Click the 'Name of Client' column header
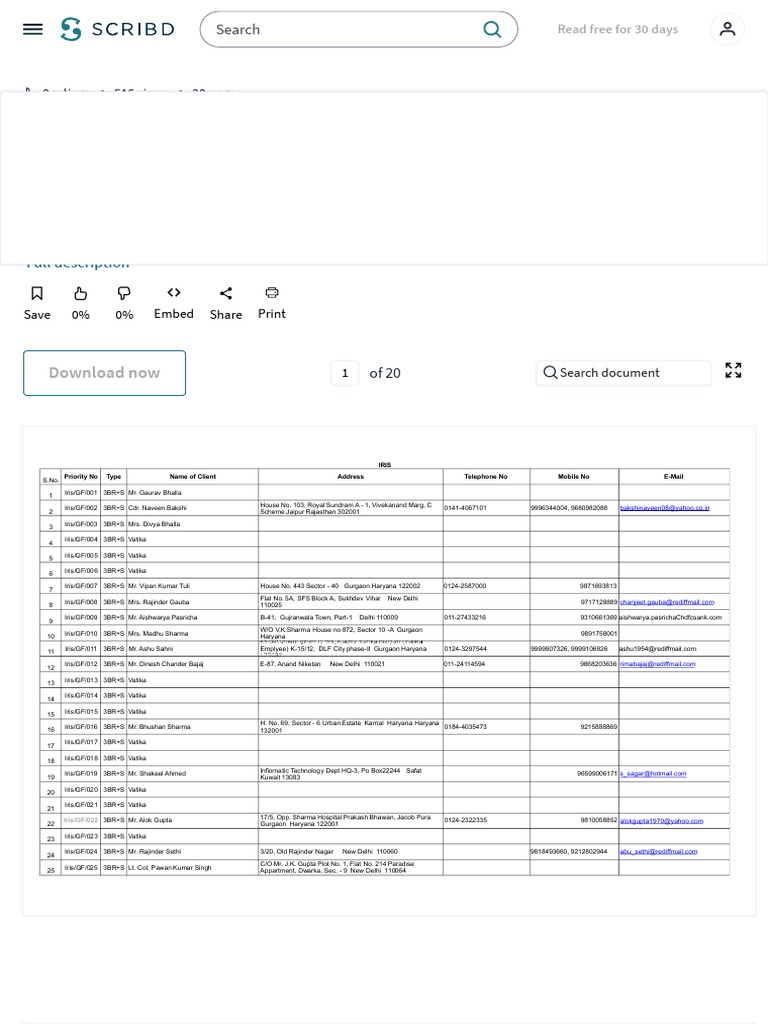Screen dimensions: 768x1024 click(193, 476)
